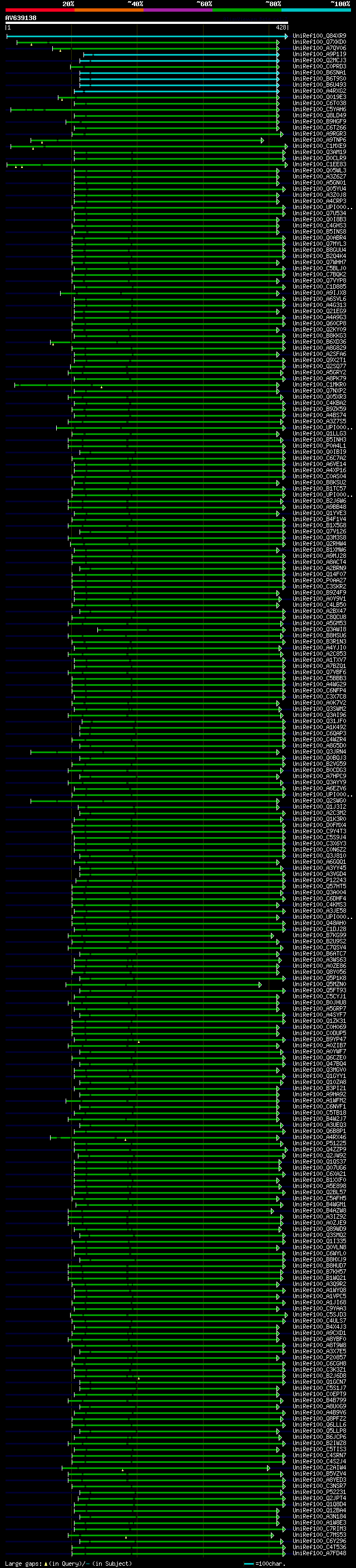Select hit UniRef100_B8KKG3
This screenshot has height=1568, width=356.
pyautogui.click(x=319, y=336)
